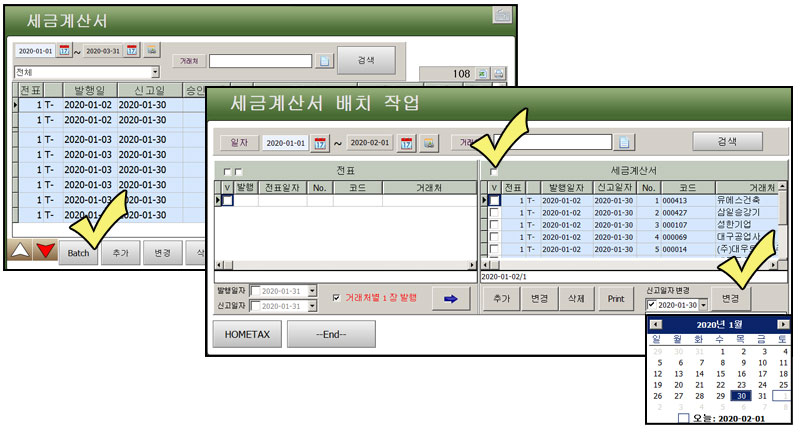Image resolution: width=800 pixels, height=435 pixels.
Task: Click 추가 in back 세금계산서 window
Action: click(x=120, y=253)
